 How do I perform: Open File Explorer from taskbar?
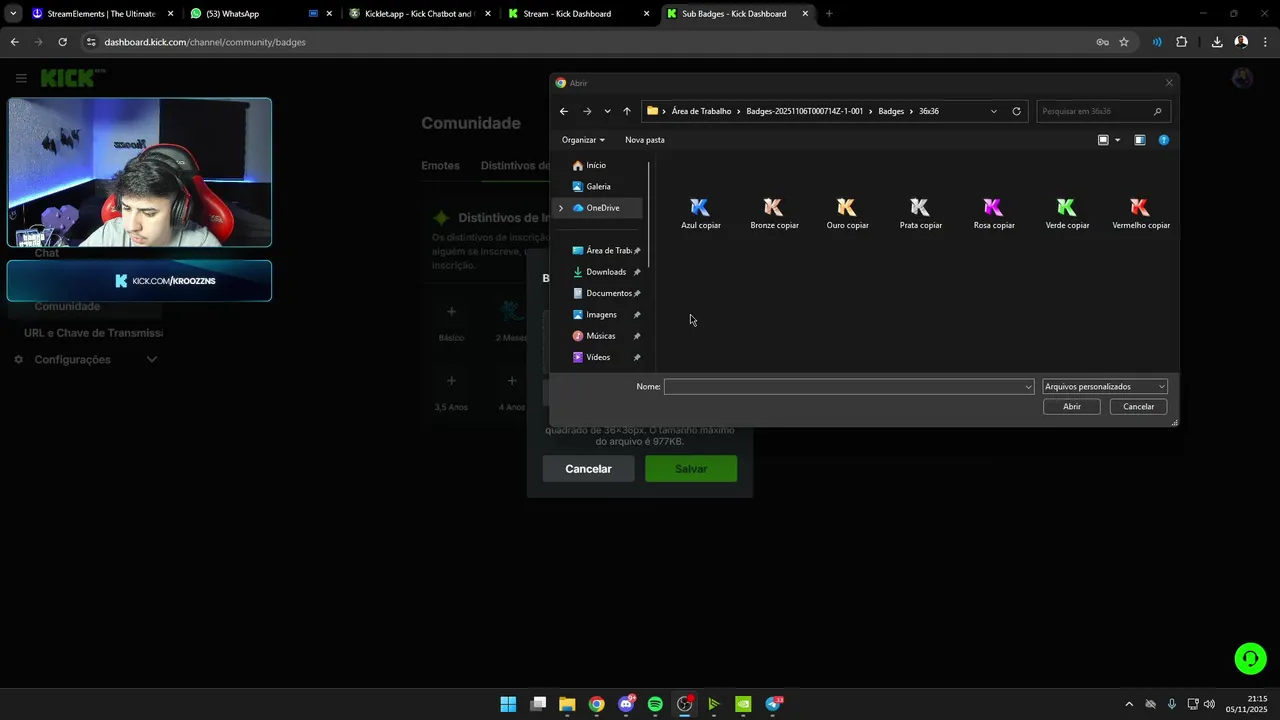click(567, 704)
